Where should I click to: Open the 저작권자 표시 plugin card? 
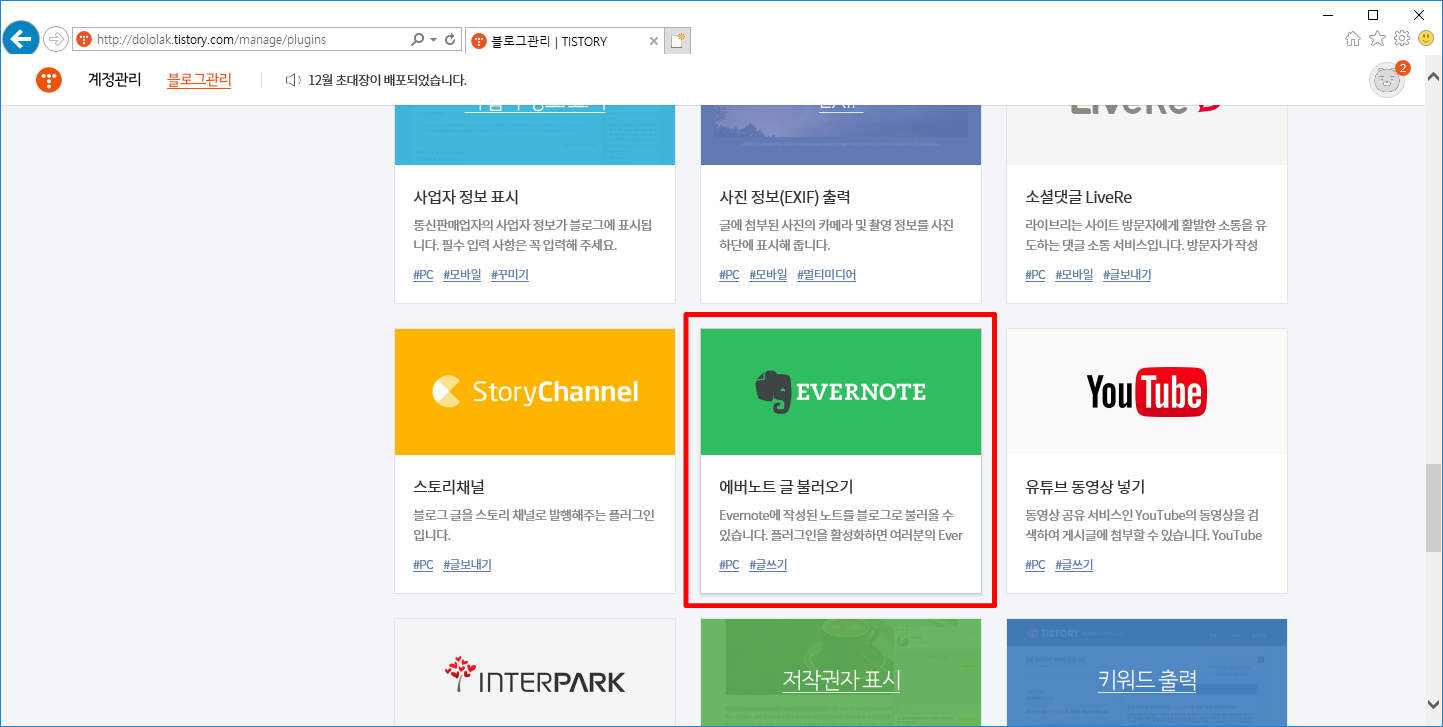[841, 673]
